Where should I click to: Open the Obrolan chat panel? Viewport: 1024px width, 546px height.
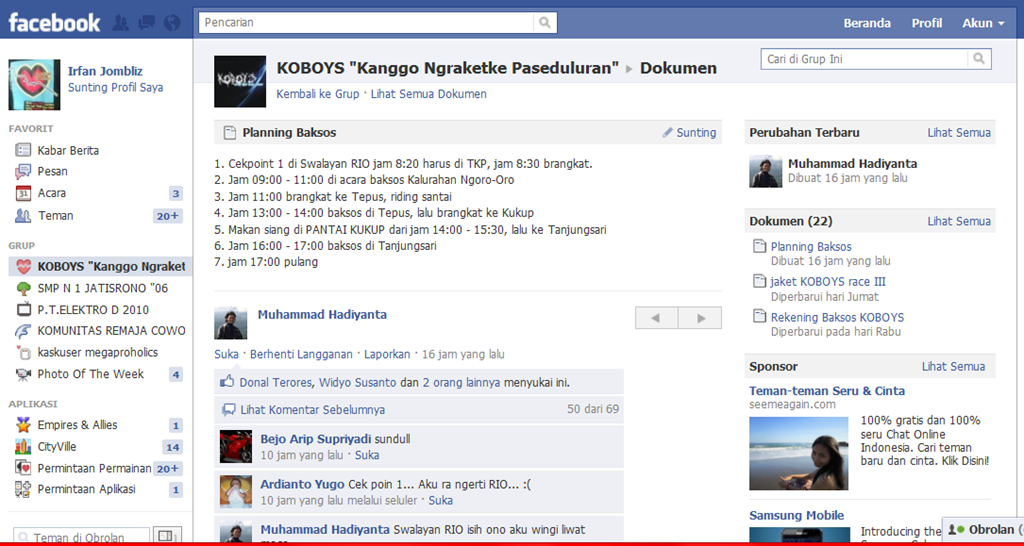pos(984,529)
